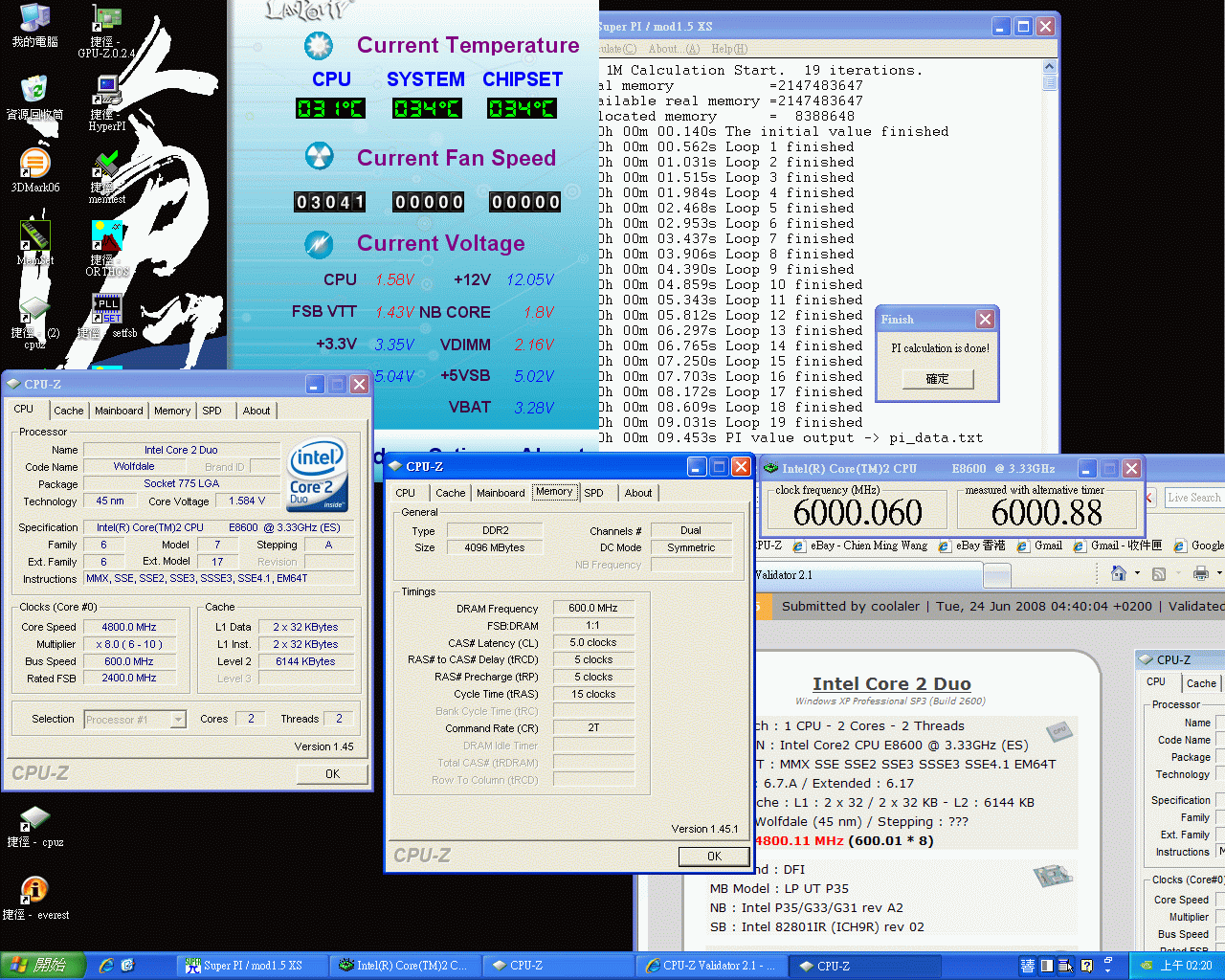Open the dropdown arrow beside the Print icon
The image size is (1225, 980).
tap(1218, 573)
